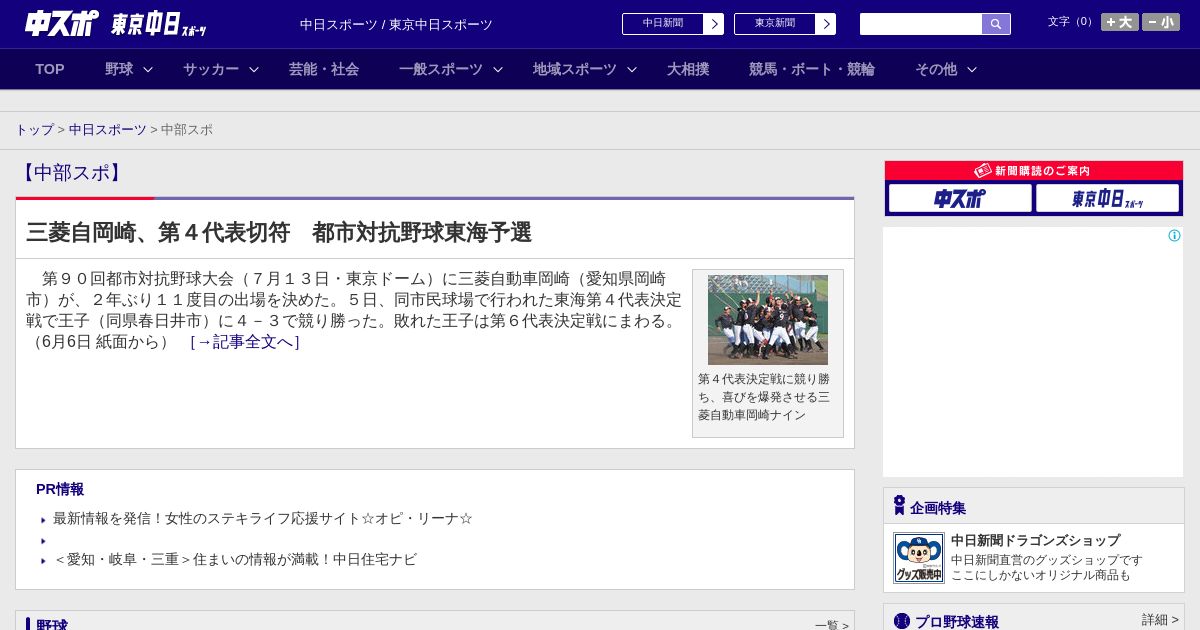Click the プロ野球速報 baseball icon
The height and width of the screenshot is (630, 1200).
[902, 621]
